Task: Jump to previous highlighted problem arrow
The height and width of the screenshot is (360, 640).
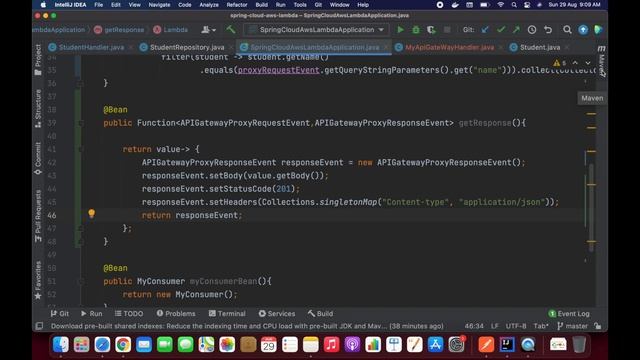Action: pos(575,63)
